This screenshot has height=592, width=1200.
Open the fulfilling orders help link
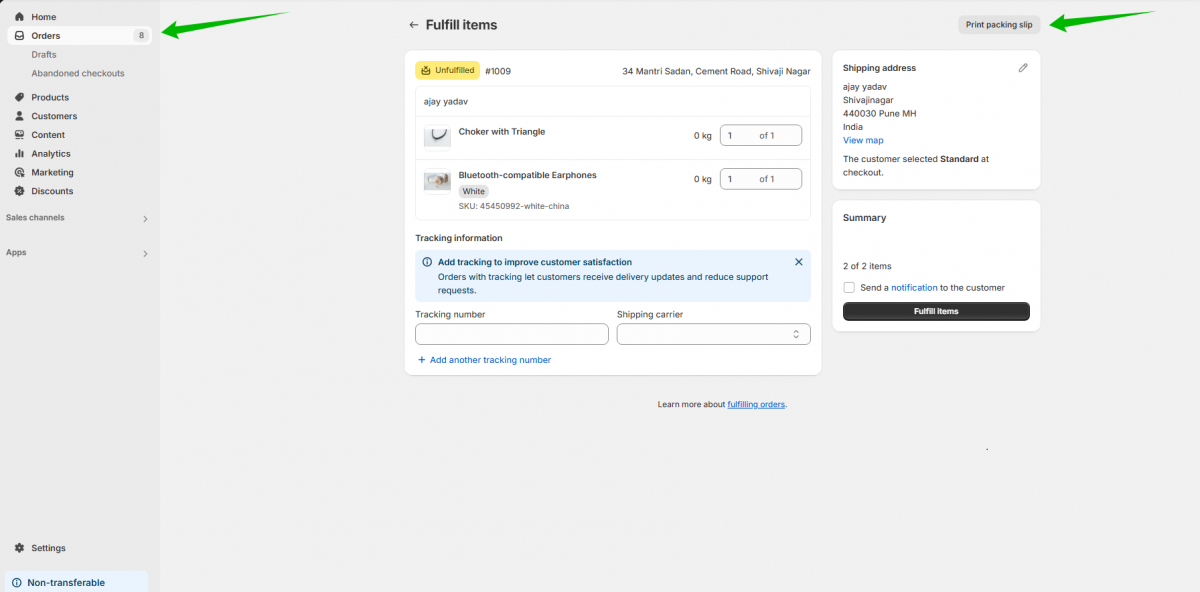point(755,404)
